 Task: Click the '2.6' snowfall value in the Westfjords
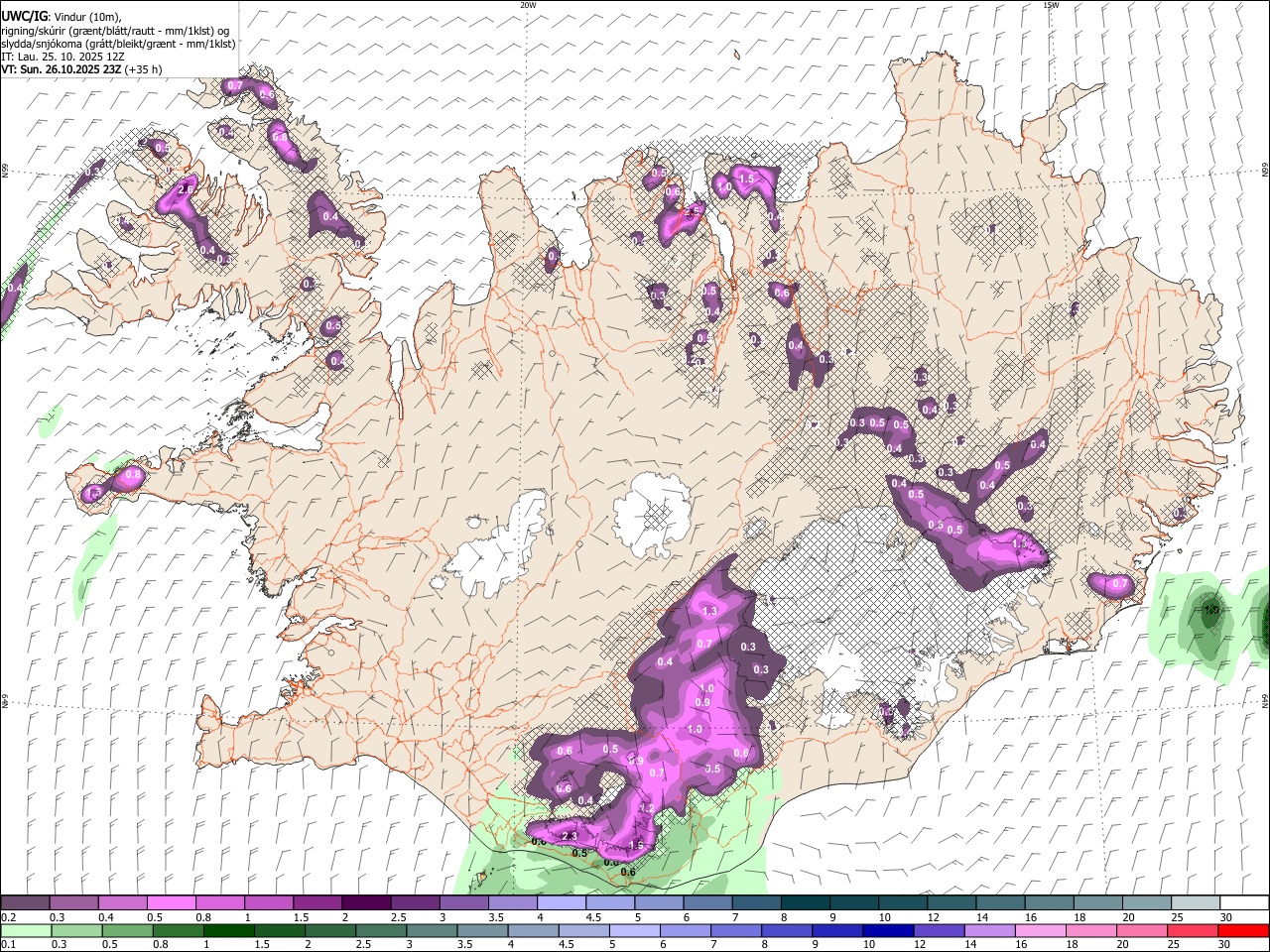pyautogui.click(x=186, y=189)
